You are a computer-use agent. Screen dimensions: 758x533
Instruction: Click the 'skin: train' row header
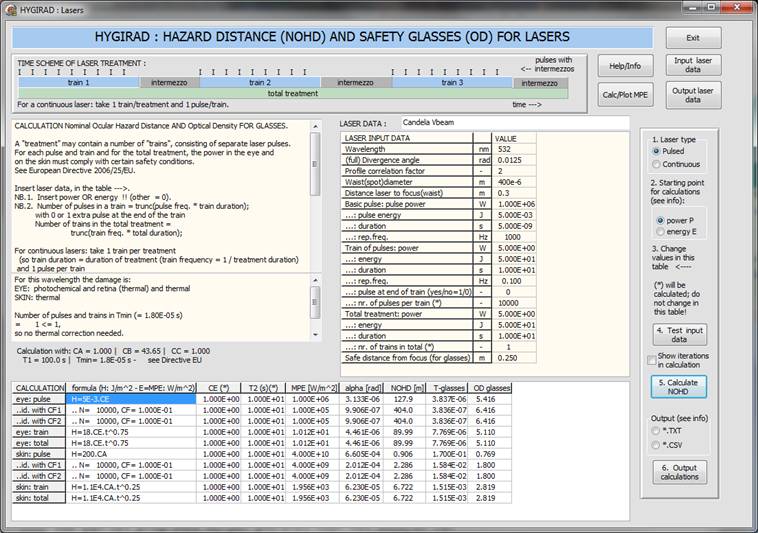39,487
